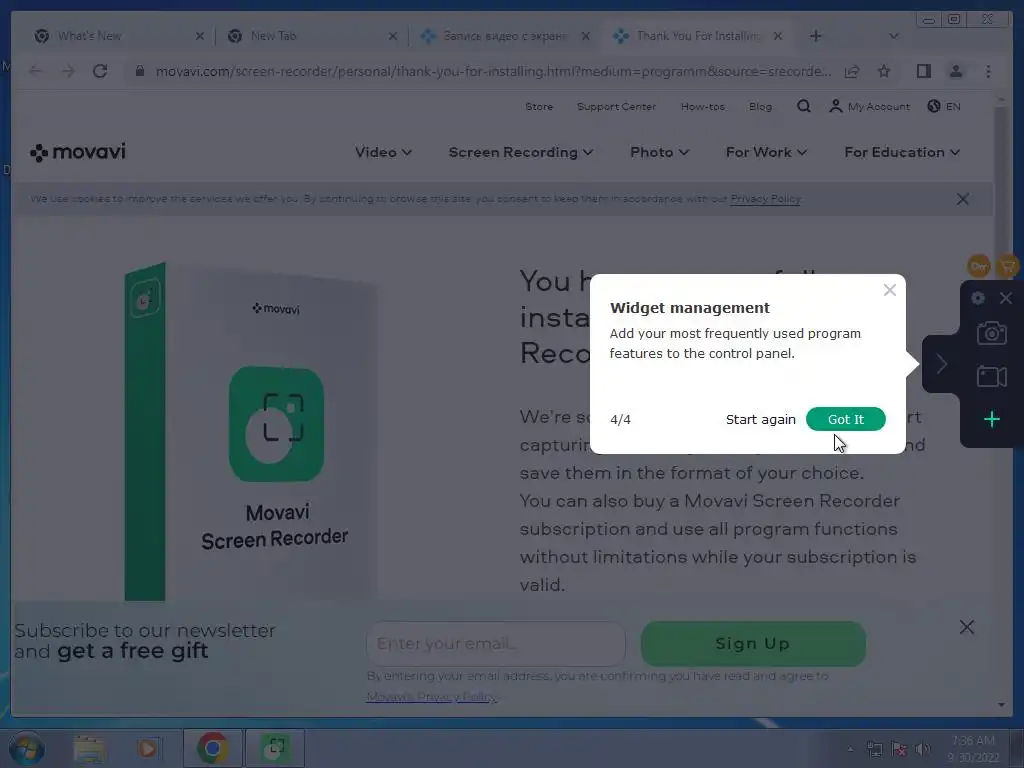The width and height of the screenshot is (1024, 768).
Task: Select the screen recording video icon in widget
Action: 991,377
